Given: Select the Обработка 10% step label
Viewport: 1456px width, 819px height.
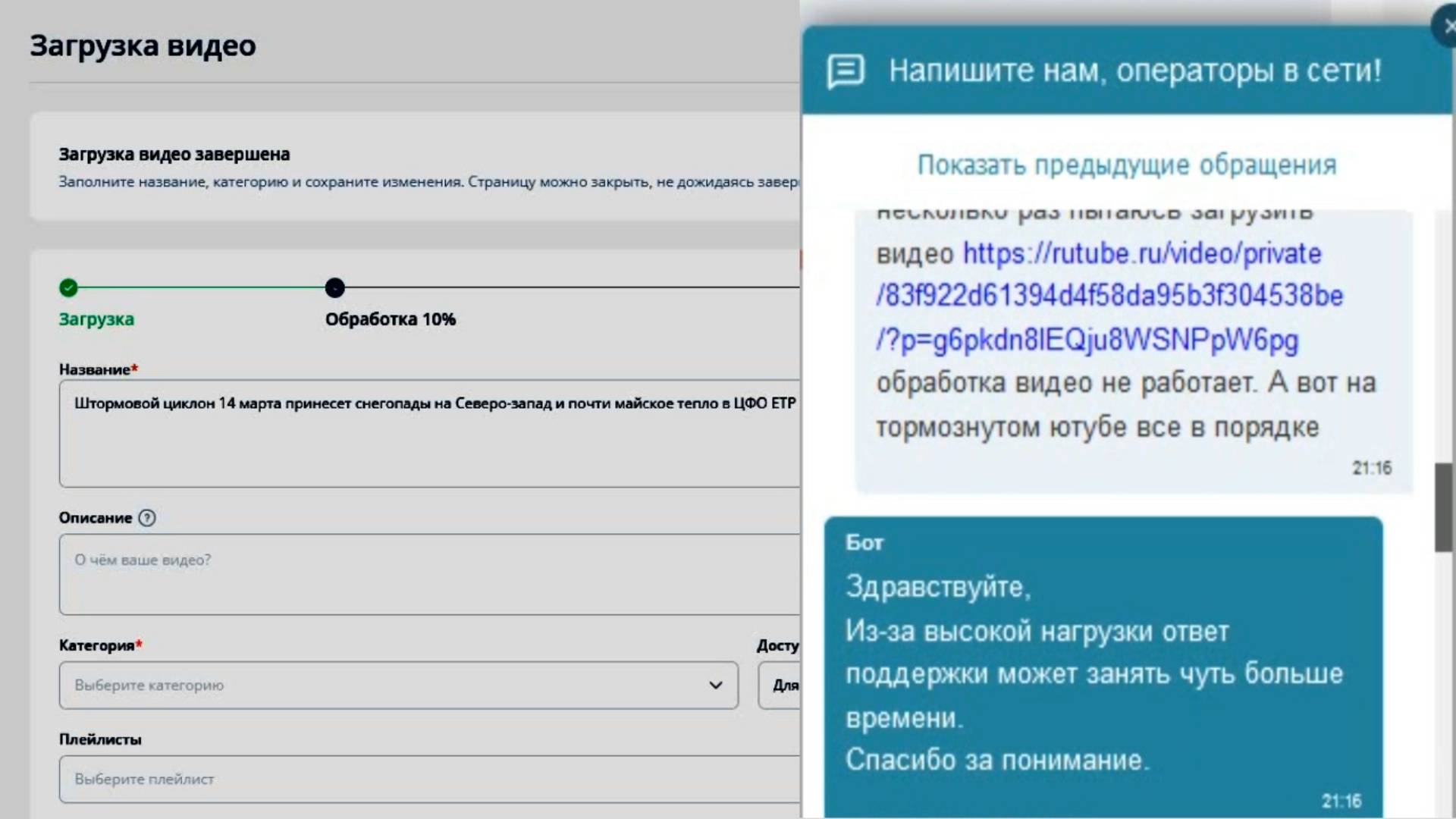Looking at the screenshot, I should click(x=391, y=319).
